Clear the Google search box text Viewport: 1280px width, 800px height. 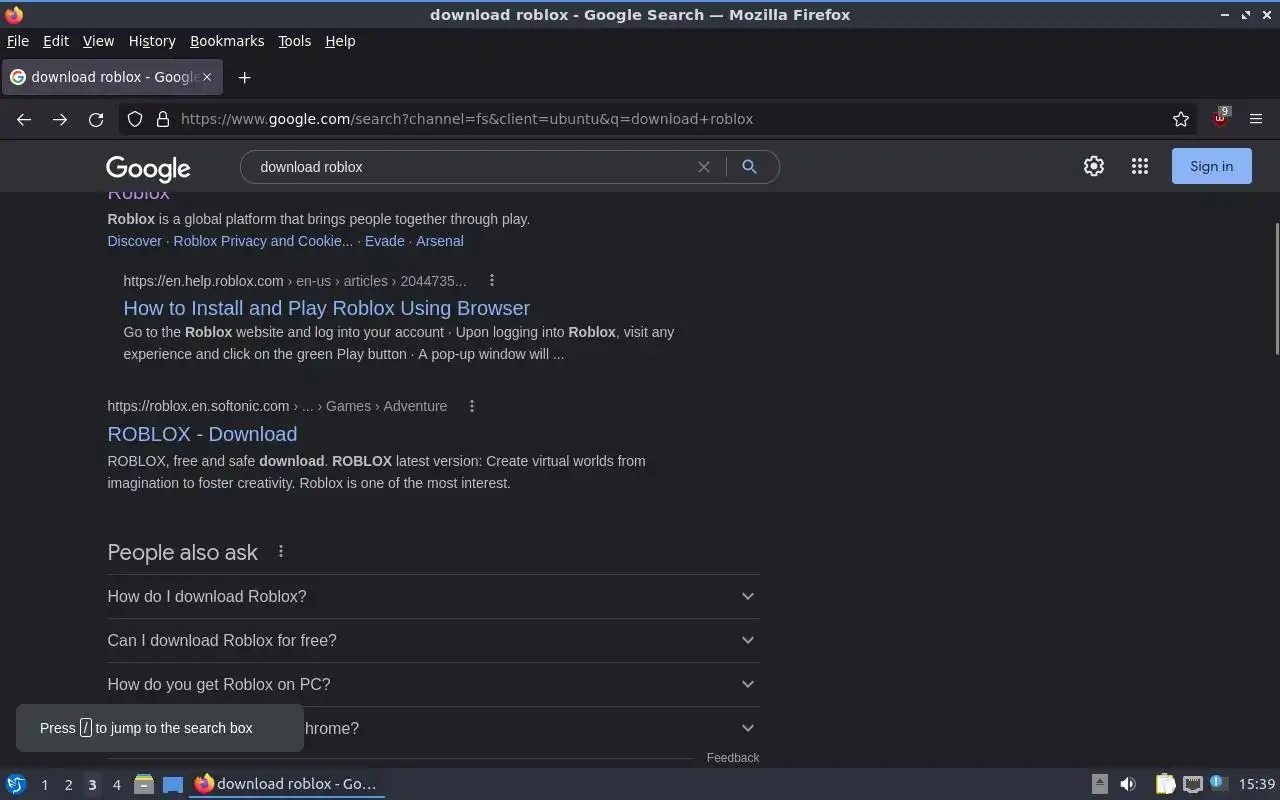[704, 167]
